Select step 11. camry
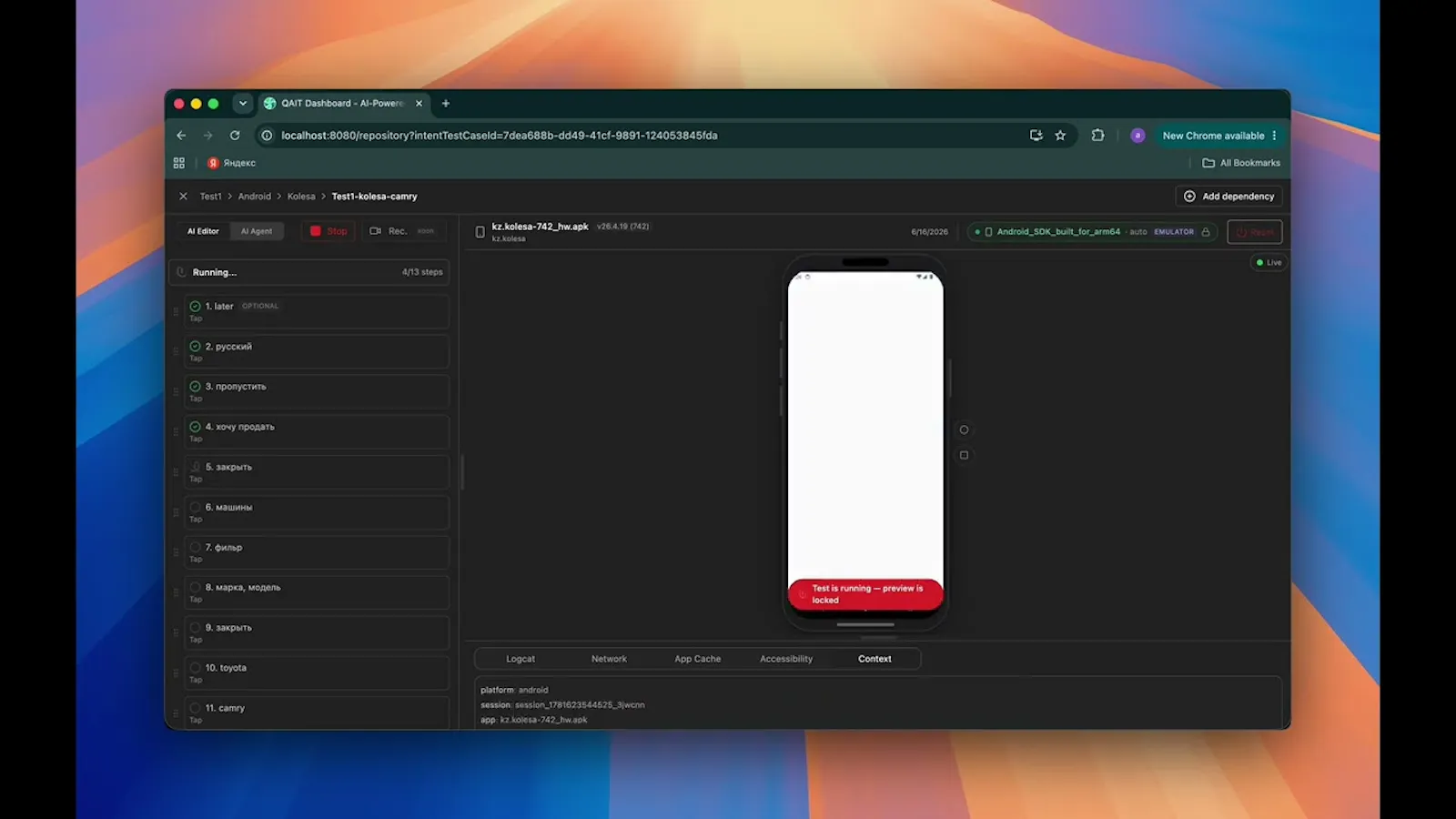The image size is (1456, 819). [x=316, y=713]
